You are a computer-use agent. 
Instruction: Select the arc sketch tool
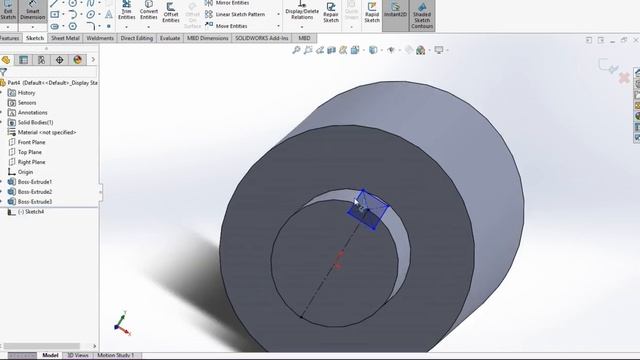coord(73,14)
